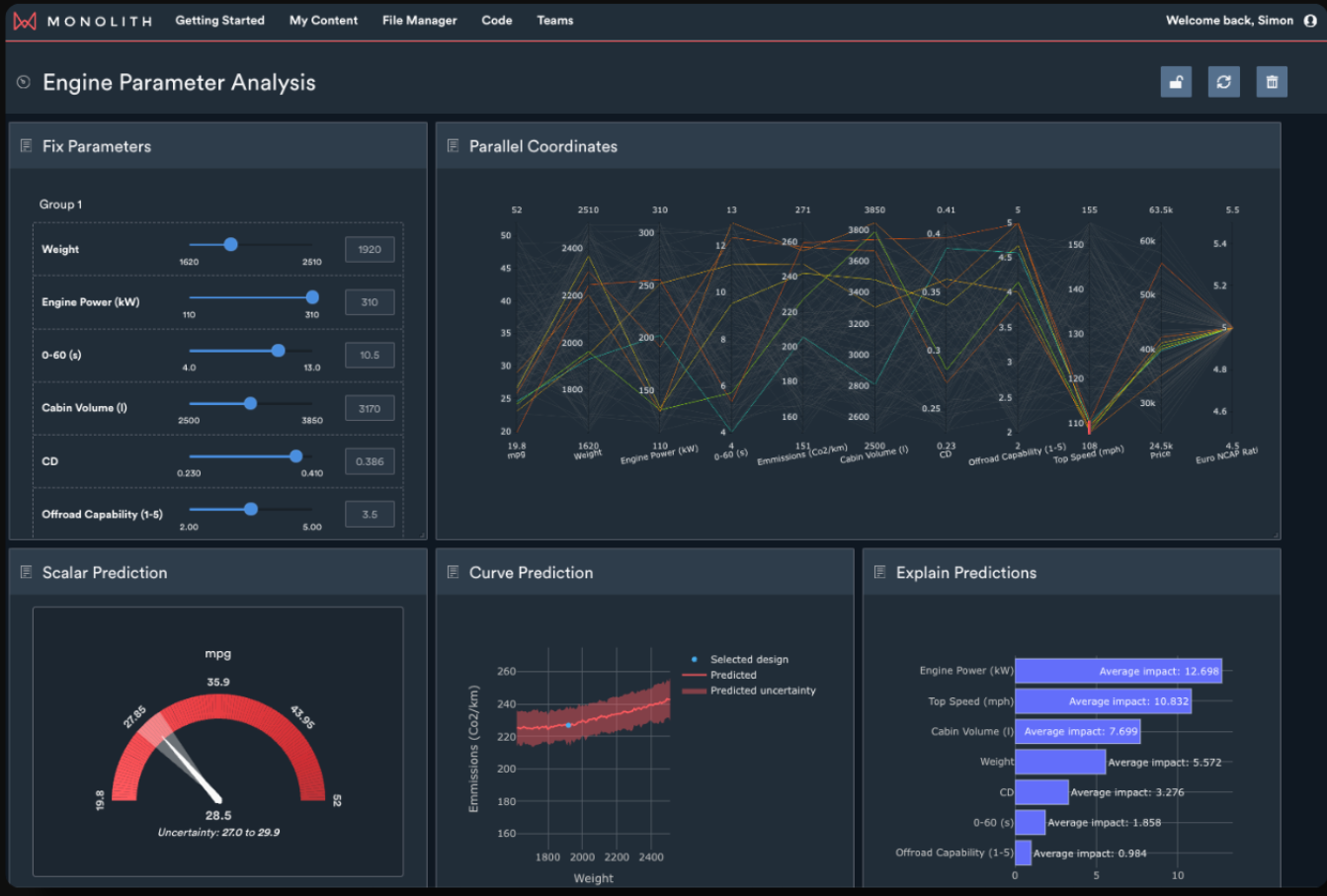Refresh the analysis using the refresh icon
The width and height of the screenshot is (1327, 896).
point(1223,82)
